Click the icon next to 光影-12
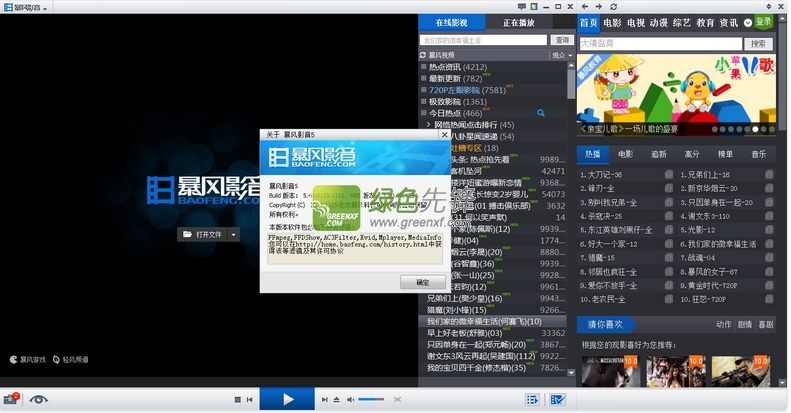Image resolution: width=791 pixels, height=413 pixels. click(769, 229)
